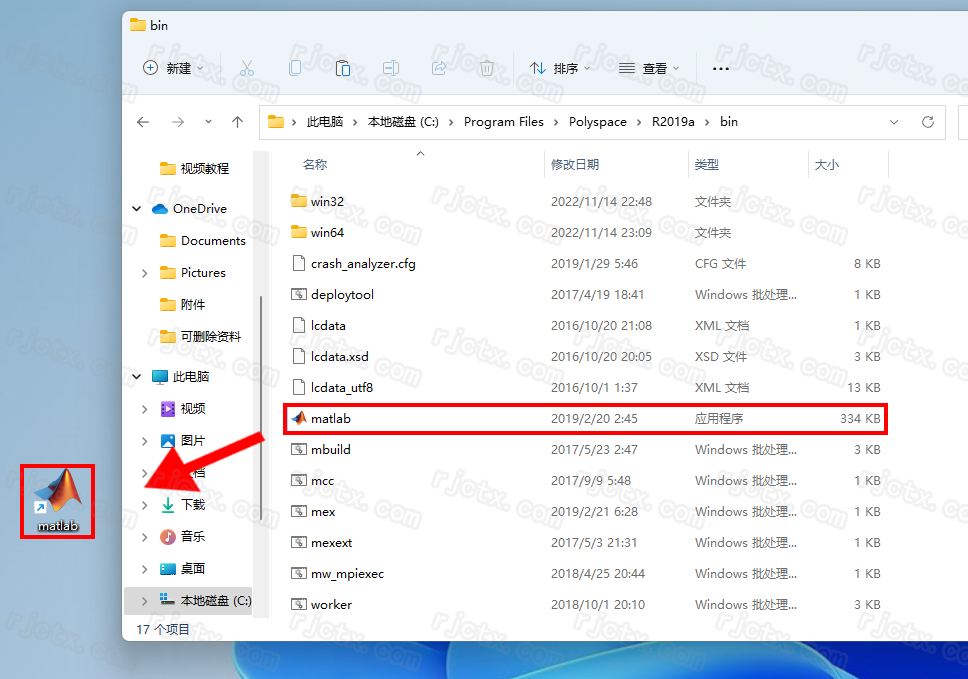
Task: Select the win64 folder
Action: pos(327,232)
